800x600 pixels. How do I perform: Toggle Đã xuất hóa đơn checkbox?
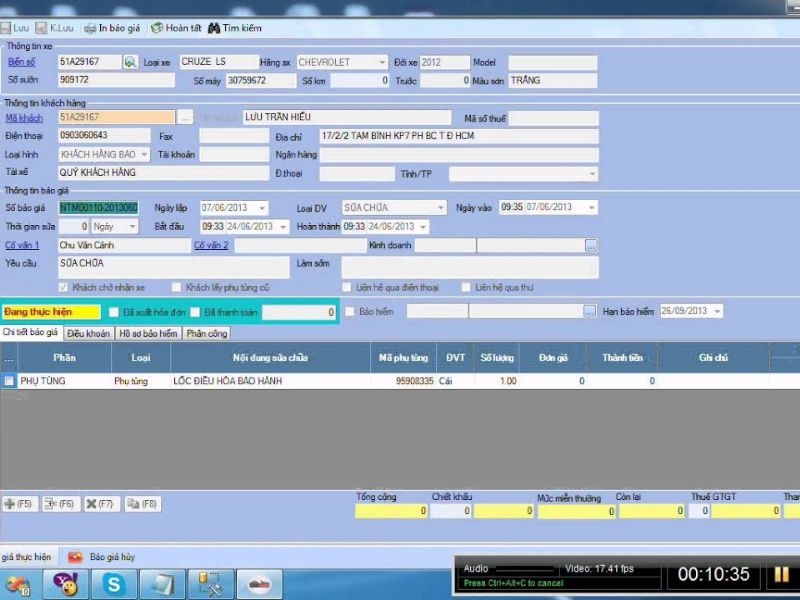click(114, 312)
